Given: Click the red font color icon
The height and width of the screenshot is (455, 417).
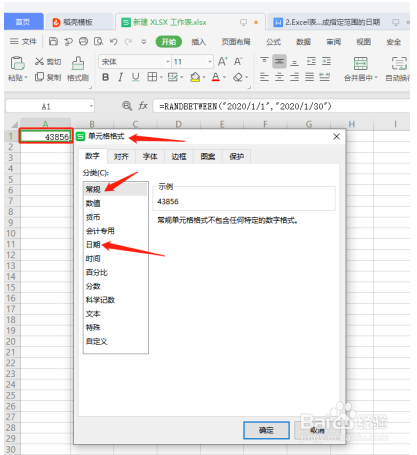Looking at the screenshot, I should 216,77.
